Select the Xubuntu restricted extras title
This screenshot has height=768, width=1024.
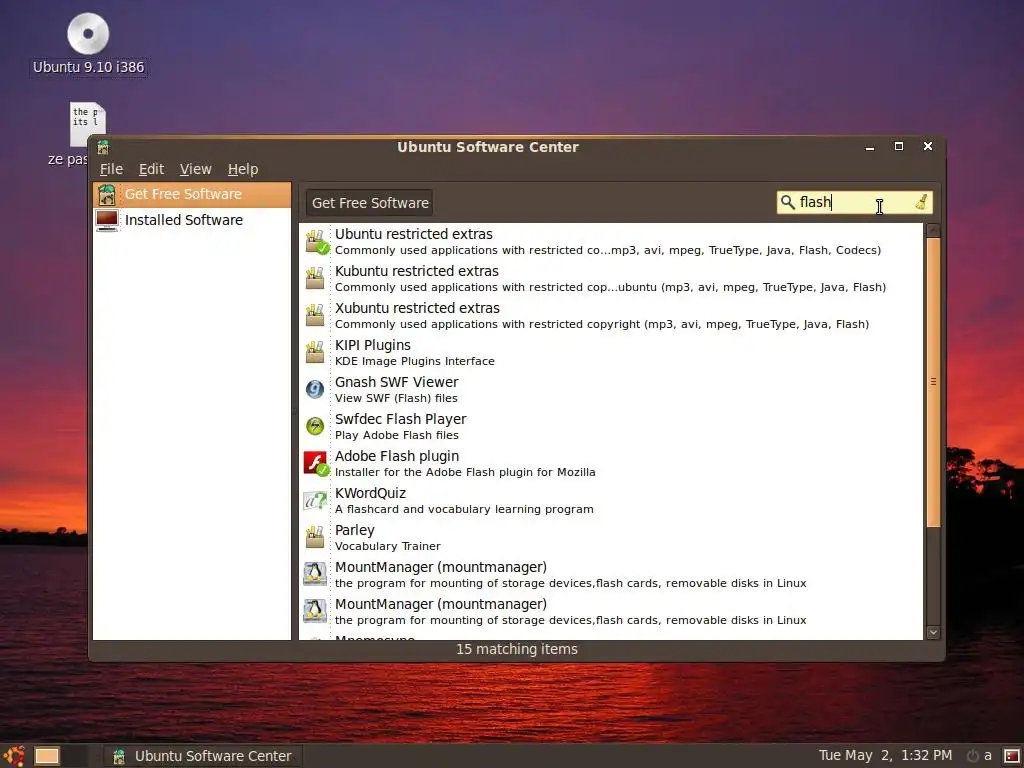[x=417, y=308]
